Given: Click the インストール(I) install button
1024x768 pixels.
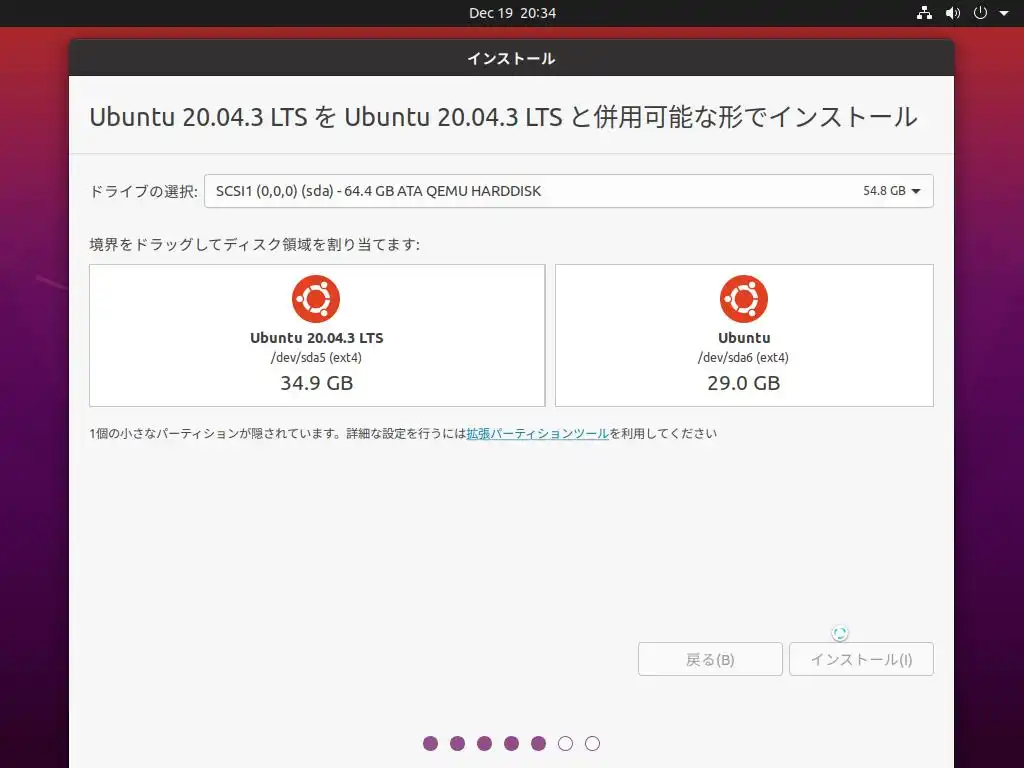Looking at the screenshot, I should point(861,659).
